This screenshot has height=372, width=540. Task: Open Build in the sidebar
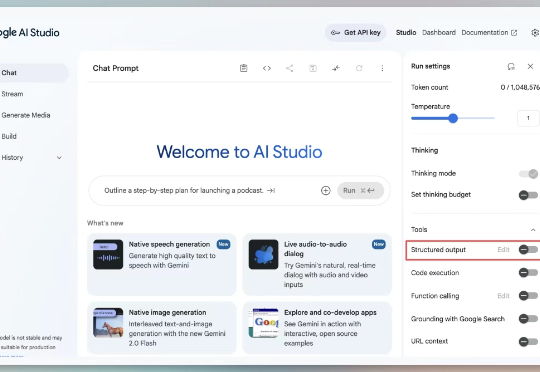coord(9,136)
